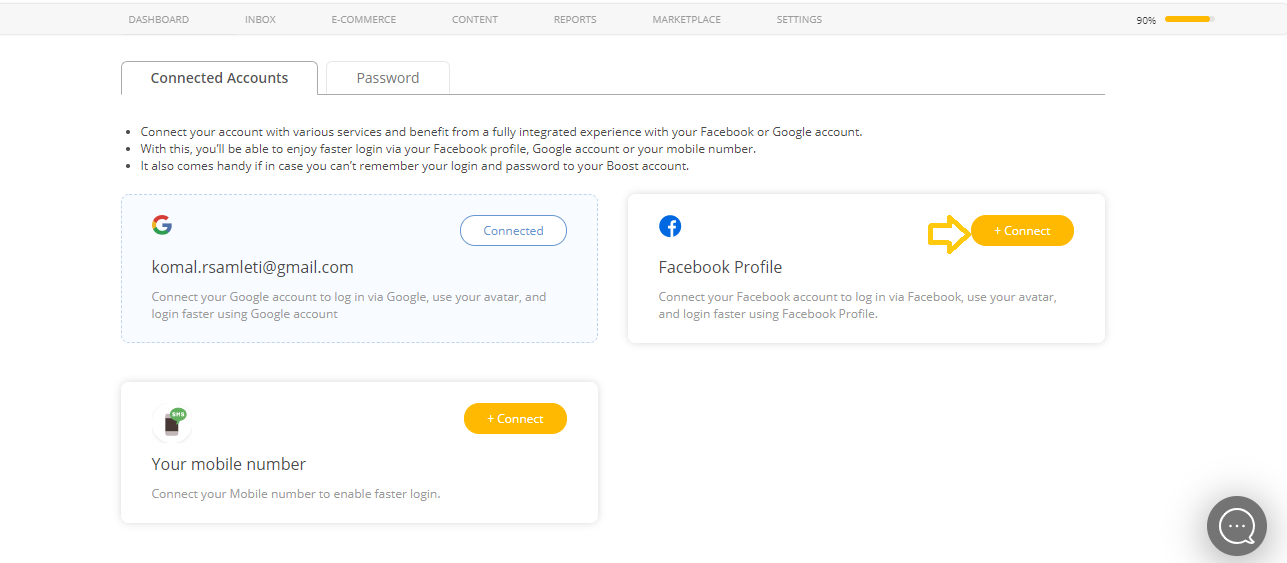The width and height of the screenshot is (1287, 563).
Task: Click the Google account description text
Action: (349, 305)
